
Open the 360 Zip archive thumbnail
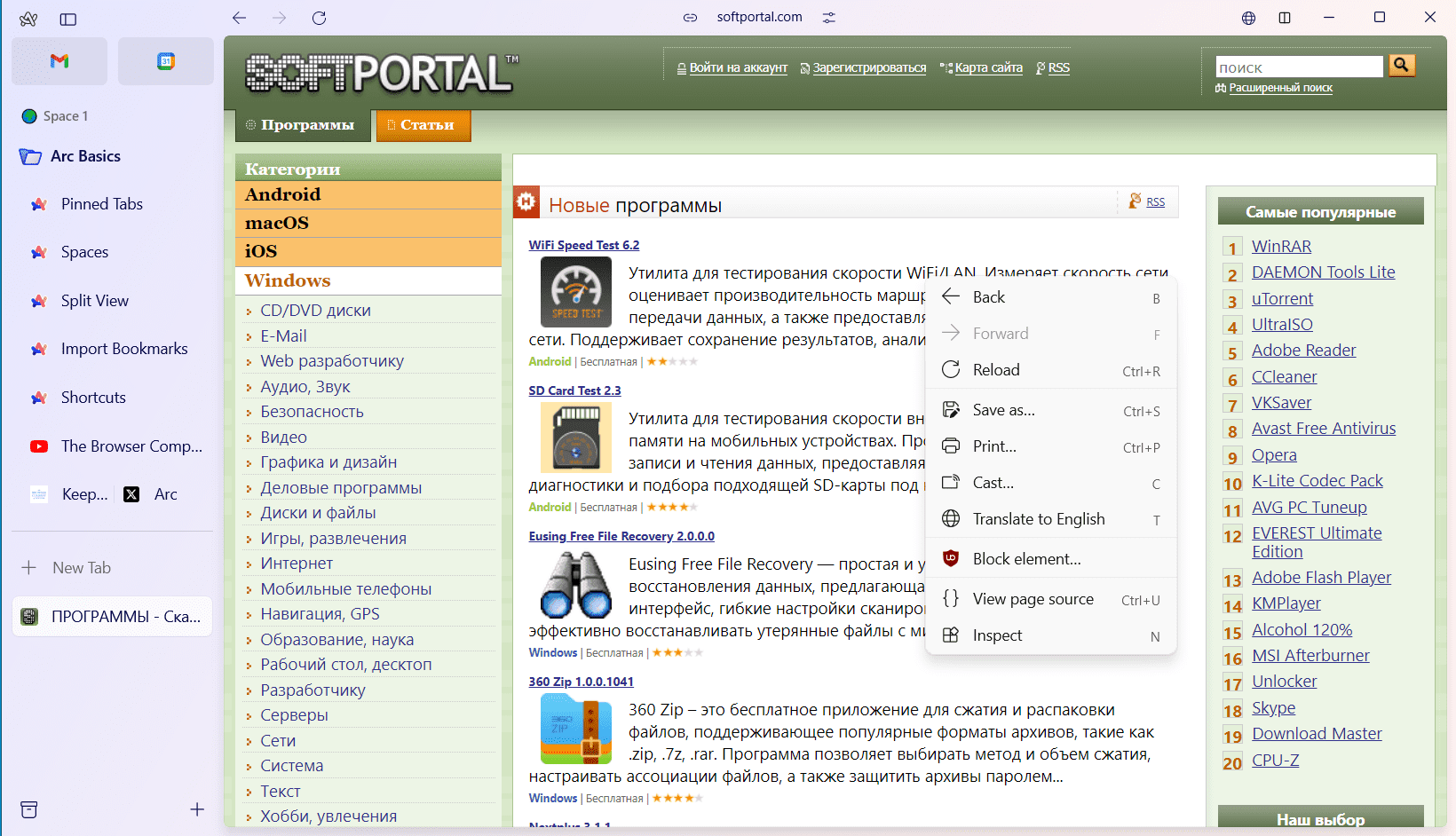576,729
